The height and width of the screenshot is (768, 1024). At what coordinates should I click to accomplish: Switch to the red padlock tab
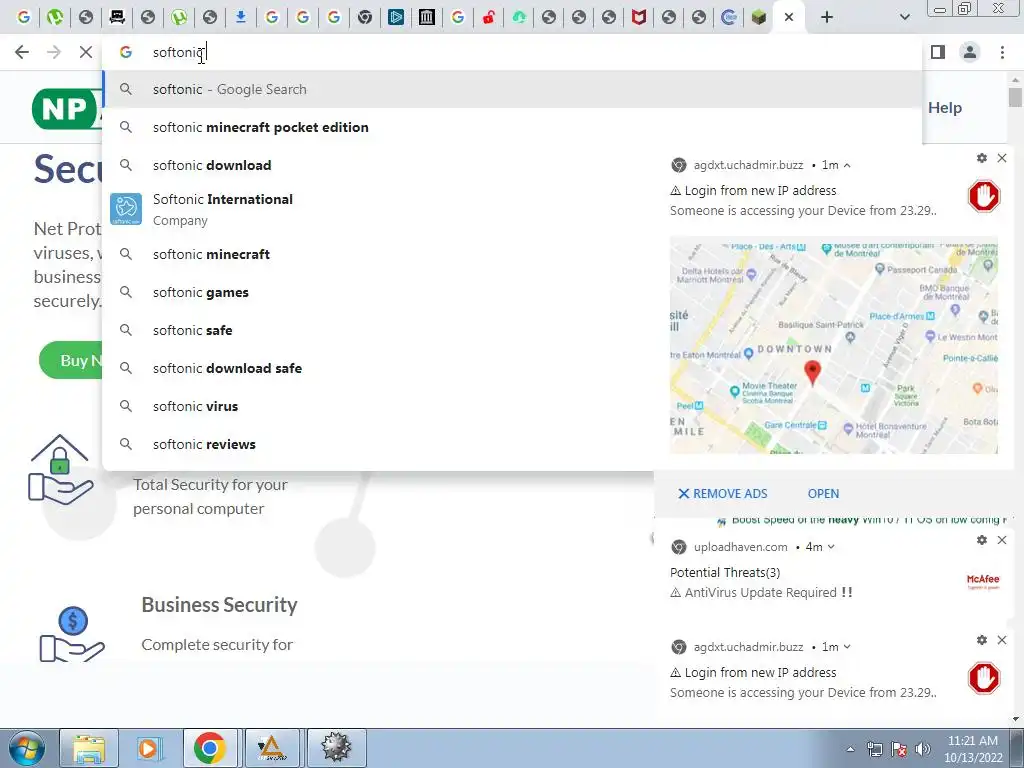pyautogui.click(x=488, y=18)
